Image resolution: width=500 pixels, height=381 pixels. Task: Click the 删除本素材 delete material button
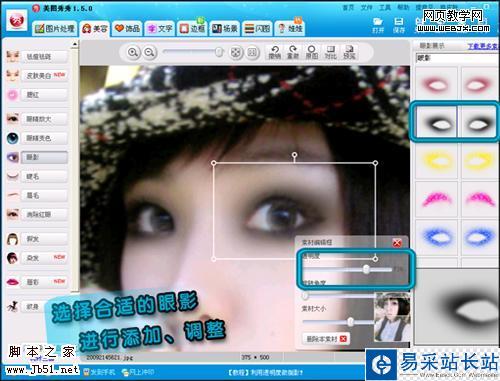tap(326, 339)
